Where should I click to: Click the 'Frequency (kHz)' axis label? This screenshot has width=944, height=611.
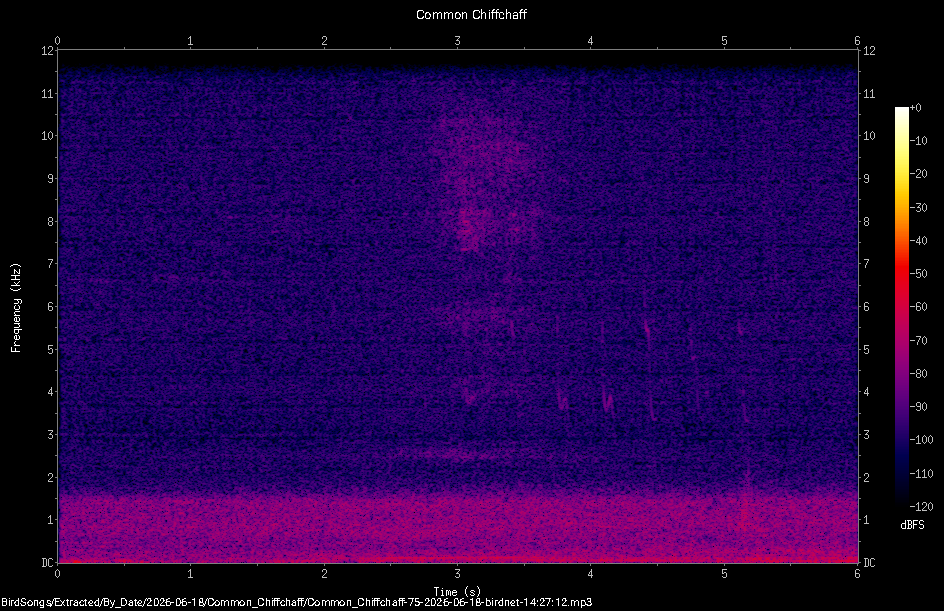[x=16, y=308]
